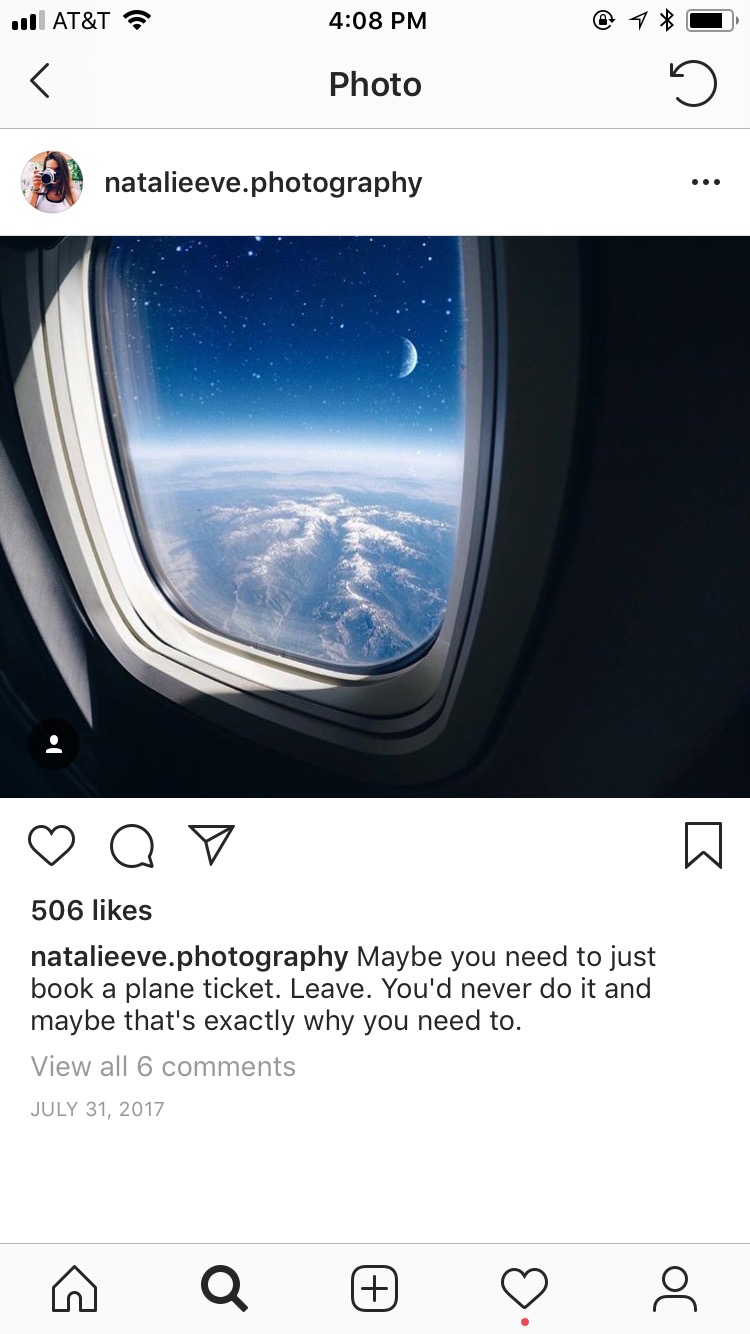The height and width of the screenshot is (1334, 750).
Task: Tap the username in the caption
Action: pyautogui.click(x=190, y=957)
